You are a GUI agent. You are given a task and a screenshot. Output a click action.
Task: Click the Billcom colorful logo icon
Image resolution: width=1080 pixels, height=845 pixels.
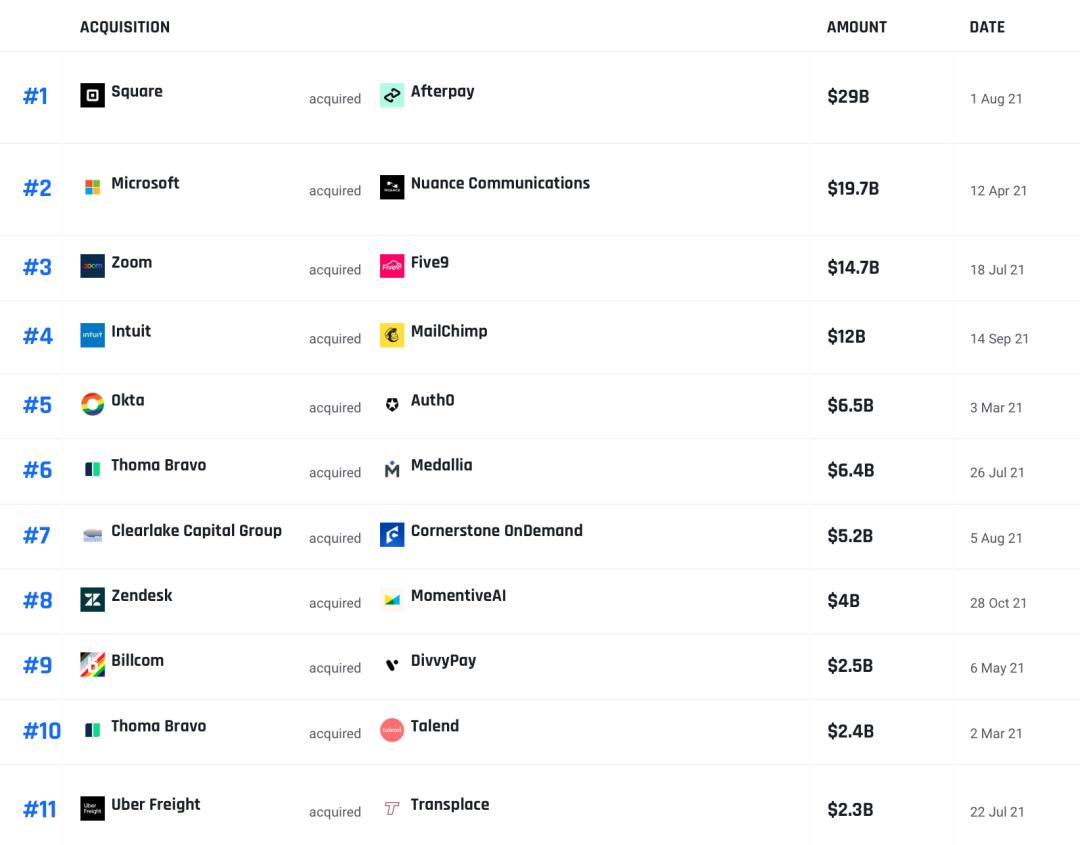tap(92, 664)
